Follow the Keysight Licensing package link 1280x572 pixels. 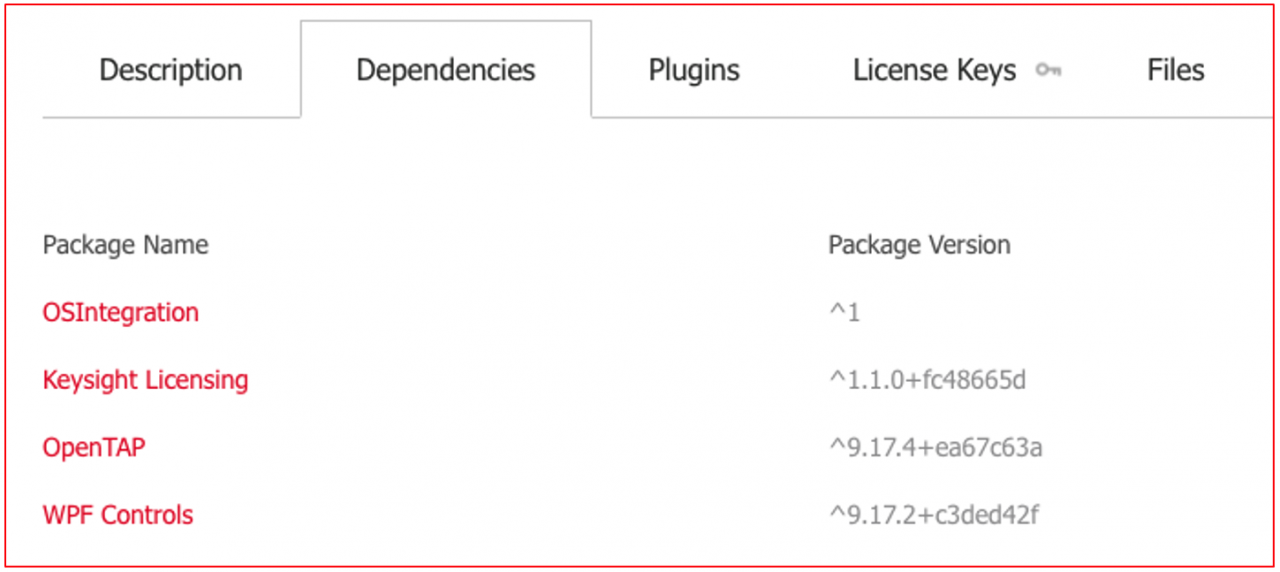click(145, 380)
